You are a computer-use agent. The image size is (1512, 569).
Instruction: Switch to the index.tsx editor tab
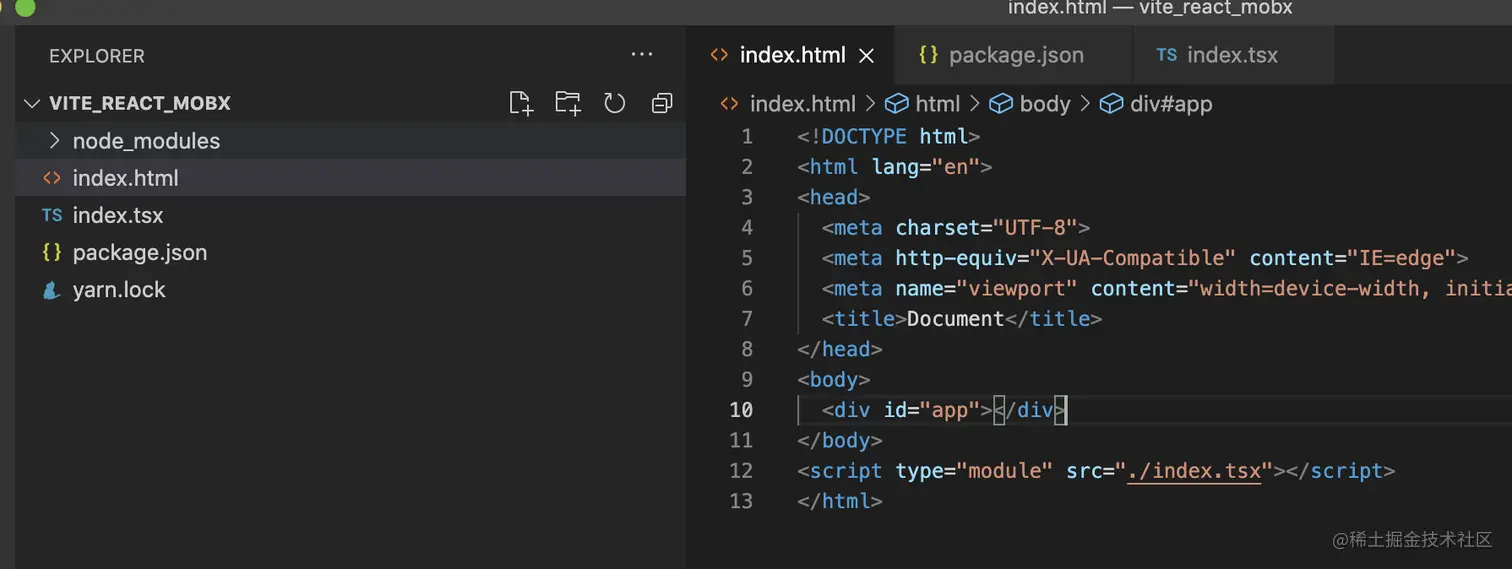[x=1234, y=55]
